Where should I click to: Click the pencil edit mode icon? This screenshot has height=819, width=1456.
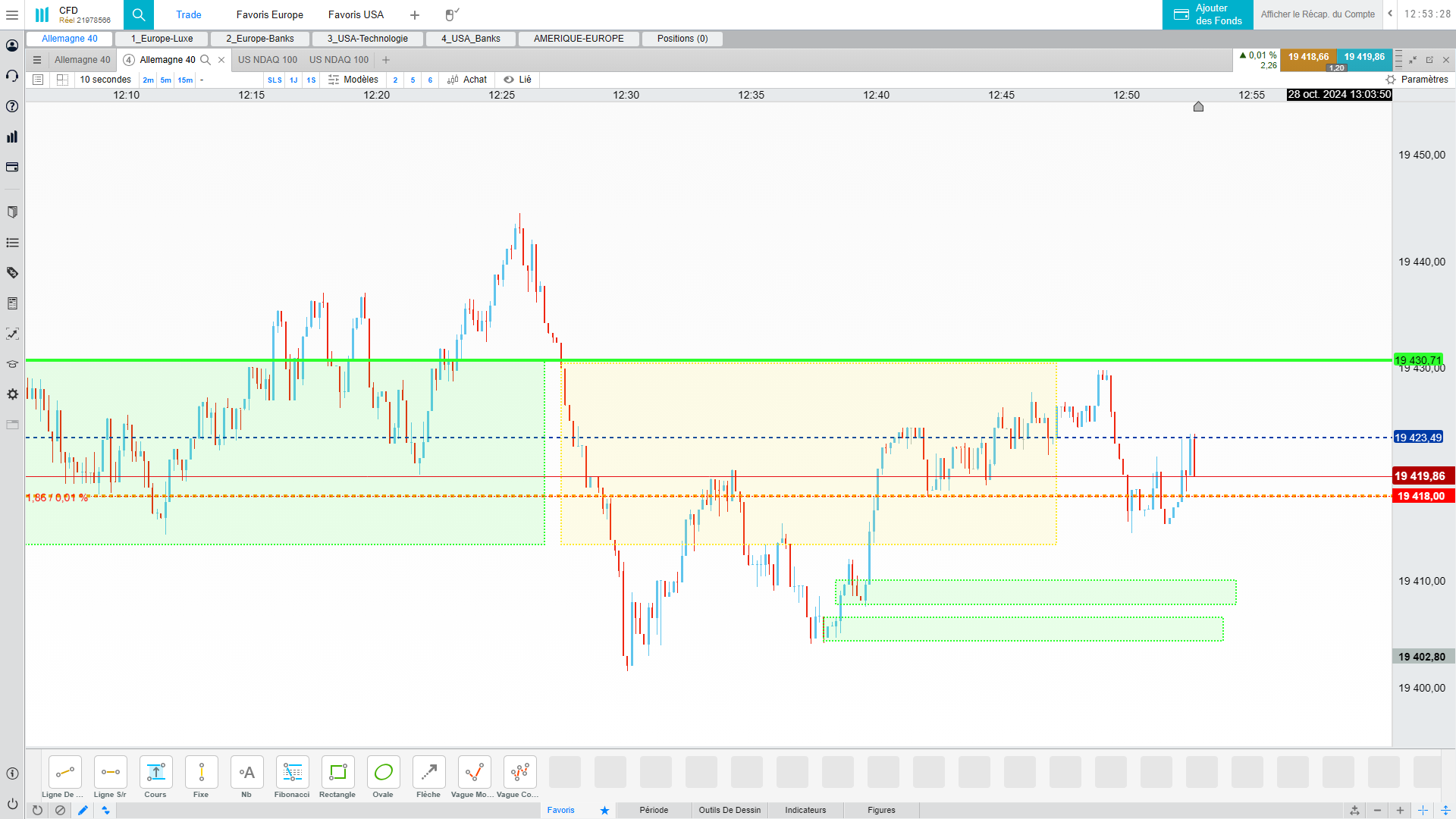tap(83, 810)
